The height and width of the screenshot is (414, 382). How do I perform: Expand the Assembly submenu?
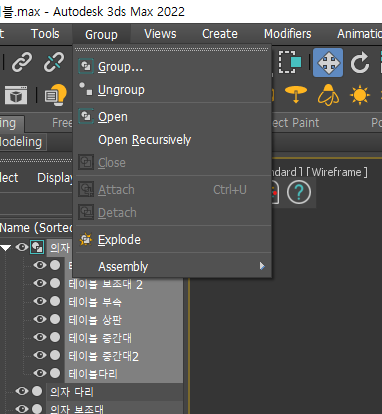click(172, 267)
